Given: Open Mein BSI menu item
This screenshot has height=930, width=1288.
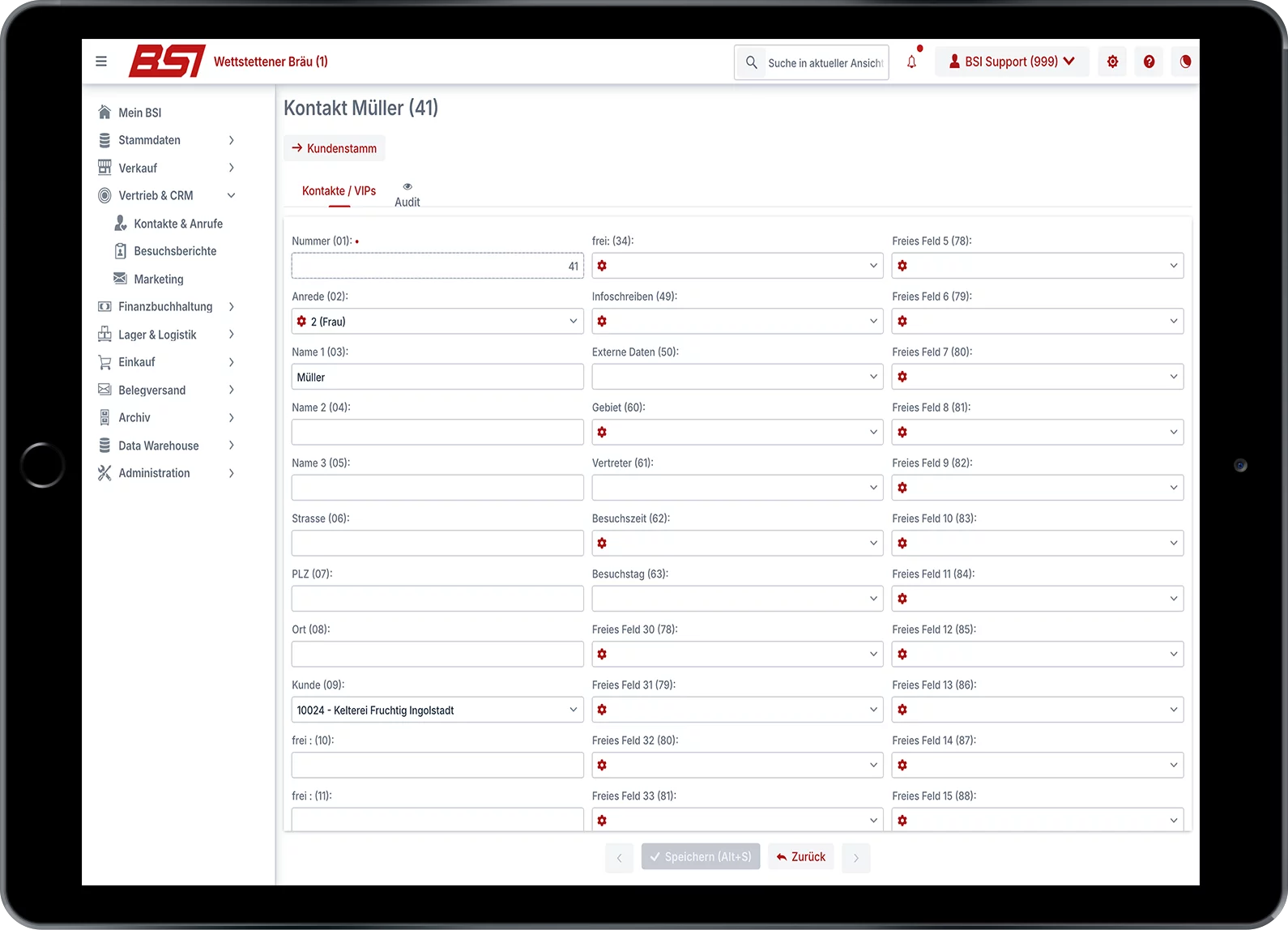Looking at the screenshot, I should click(x=140, y=113).
